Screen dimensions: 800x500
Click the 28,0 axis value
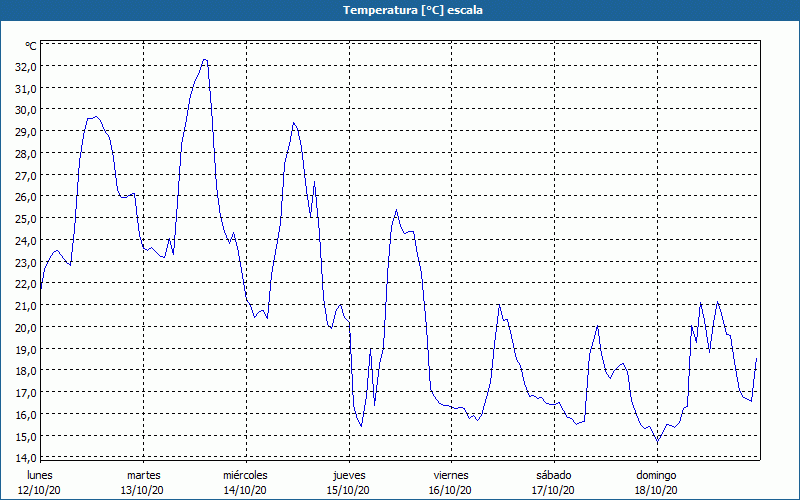tap(27, 154)
